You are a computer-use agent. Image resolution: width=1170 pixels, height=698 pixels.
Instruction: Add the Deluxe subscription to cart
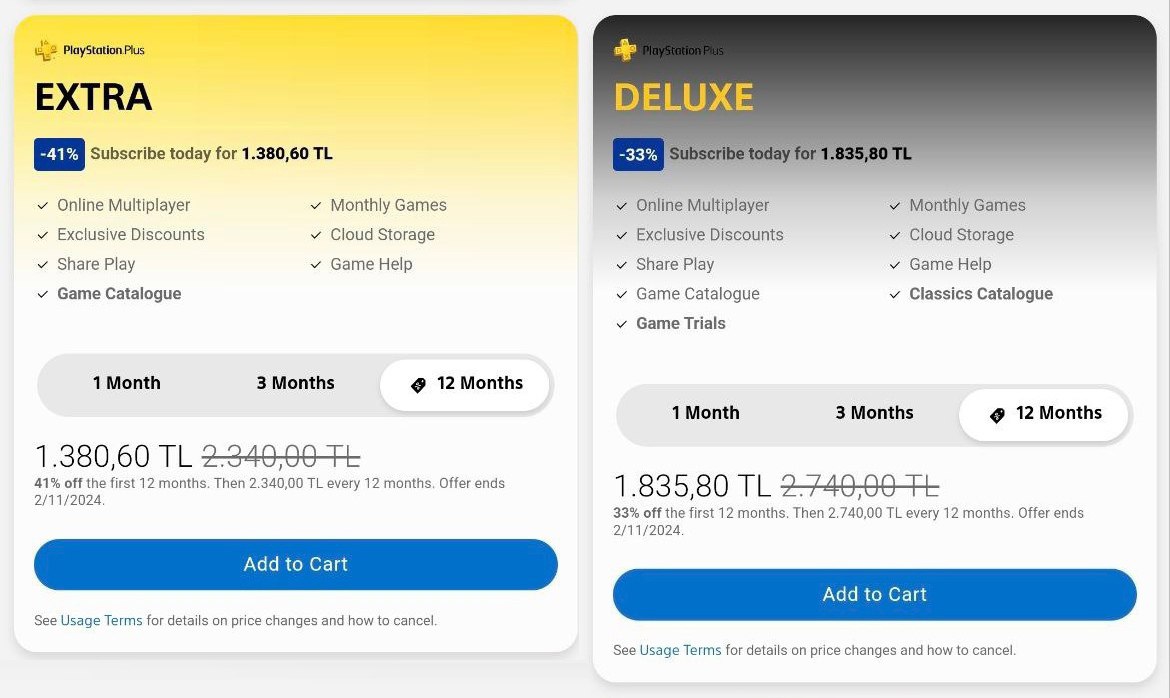(x=875, y=594)
